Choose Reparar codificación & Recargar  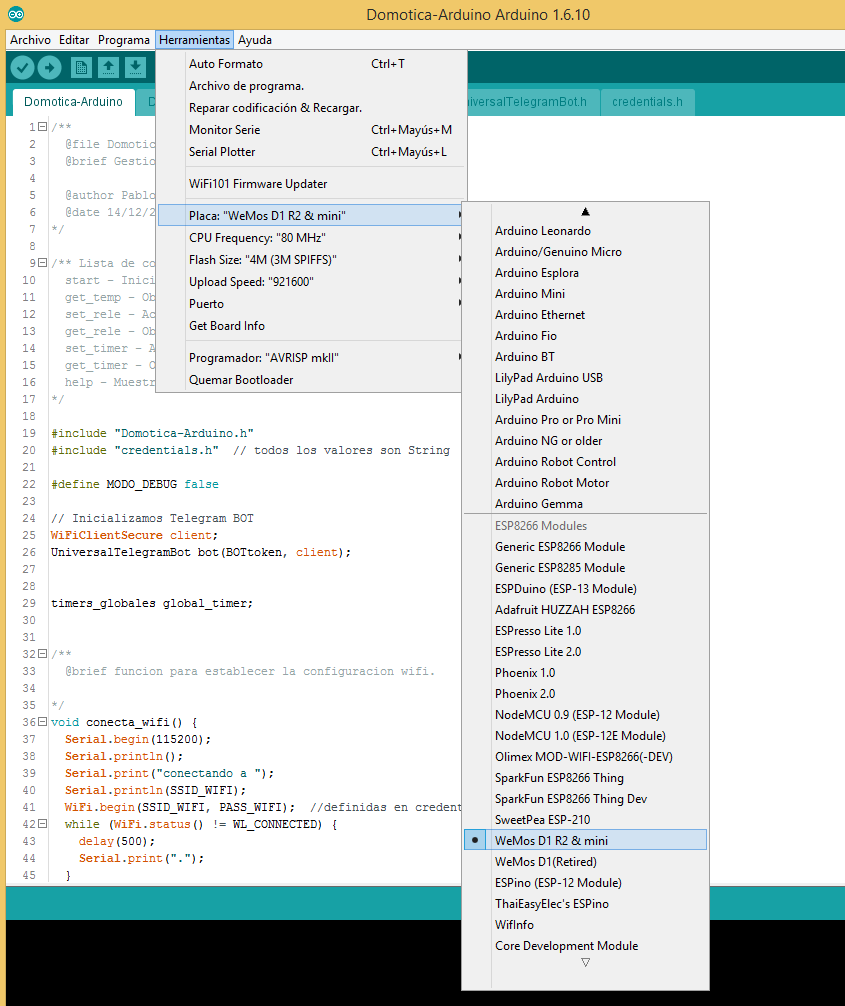[x=311, y=108]
